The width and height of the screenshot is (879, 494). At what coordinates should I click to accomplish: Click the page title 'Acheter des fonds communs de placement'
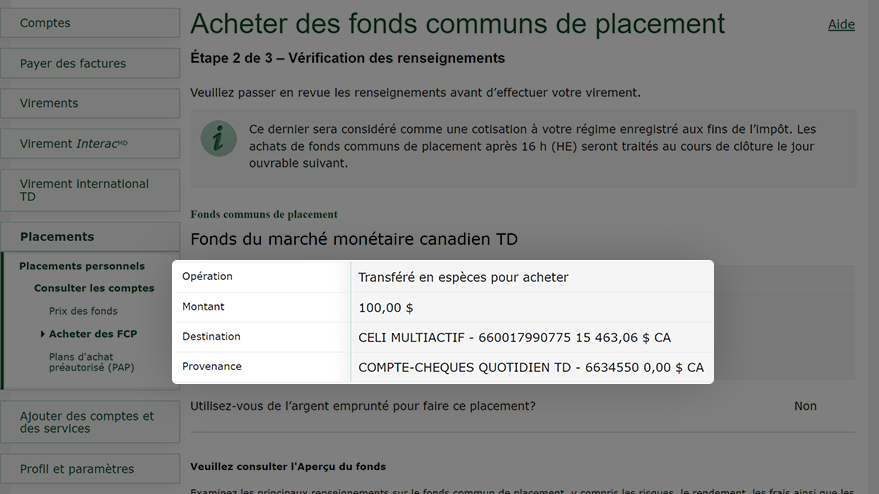[457, 24]
